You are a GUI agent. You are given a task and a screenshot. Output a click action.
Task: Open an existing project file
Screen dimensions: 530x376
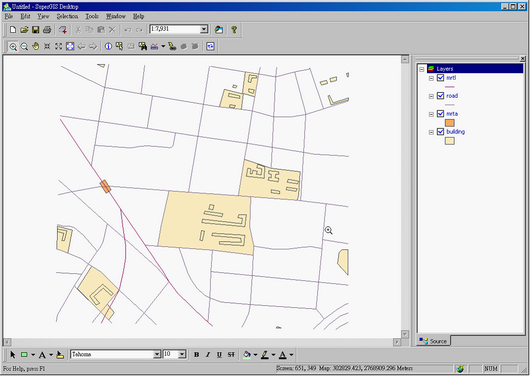24,30
